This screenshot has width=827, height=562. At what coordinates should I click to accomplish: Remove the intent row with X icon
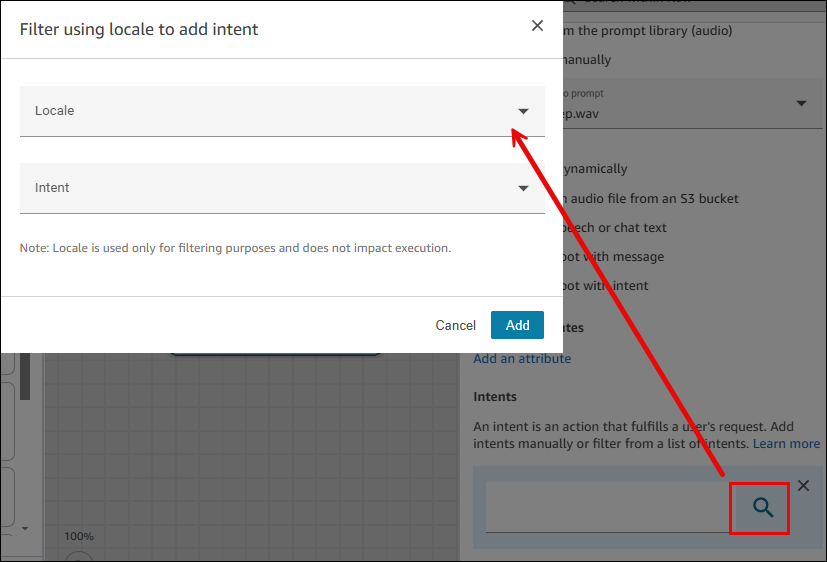(x=803, y=486)
